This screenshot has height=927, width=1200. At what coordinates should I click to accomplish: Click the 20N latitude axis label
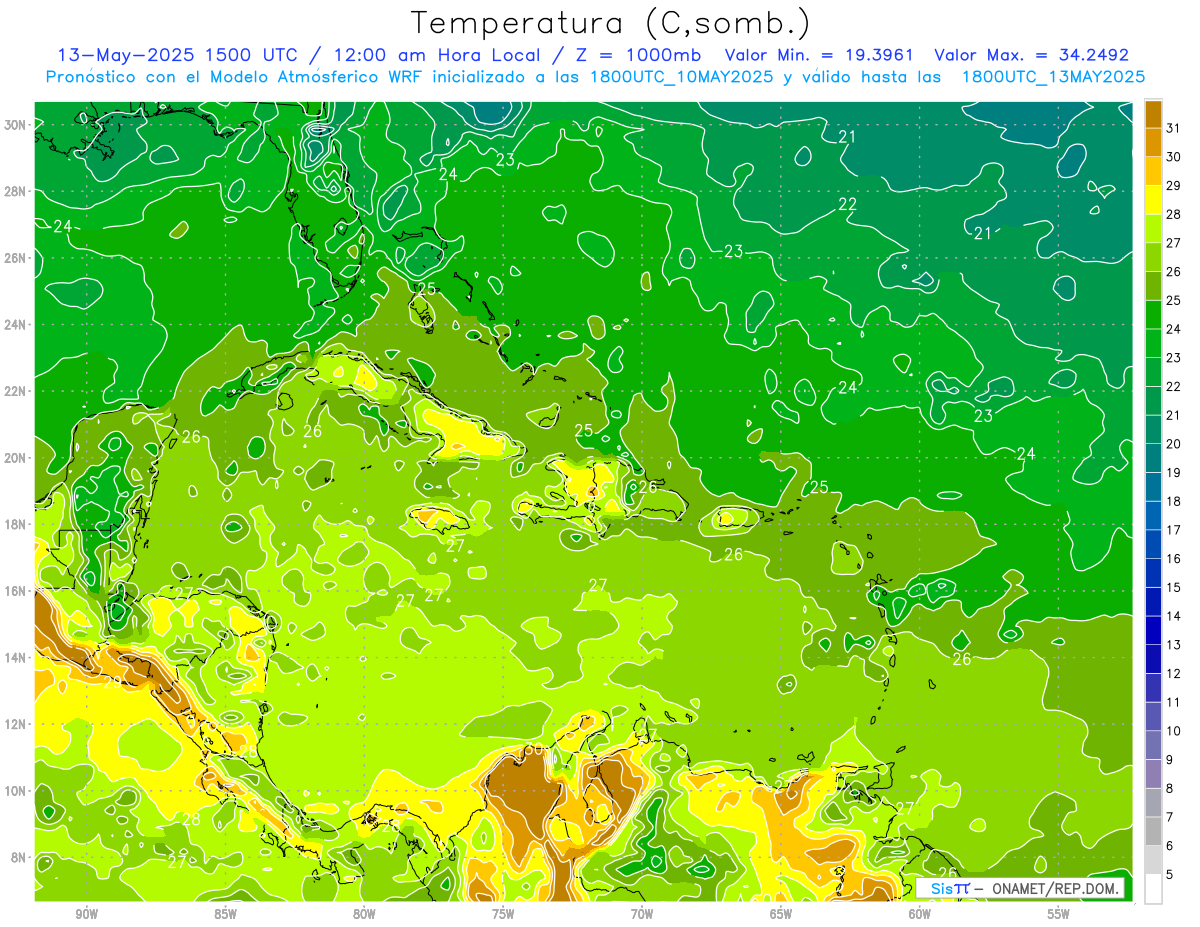(16, 457)
